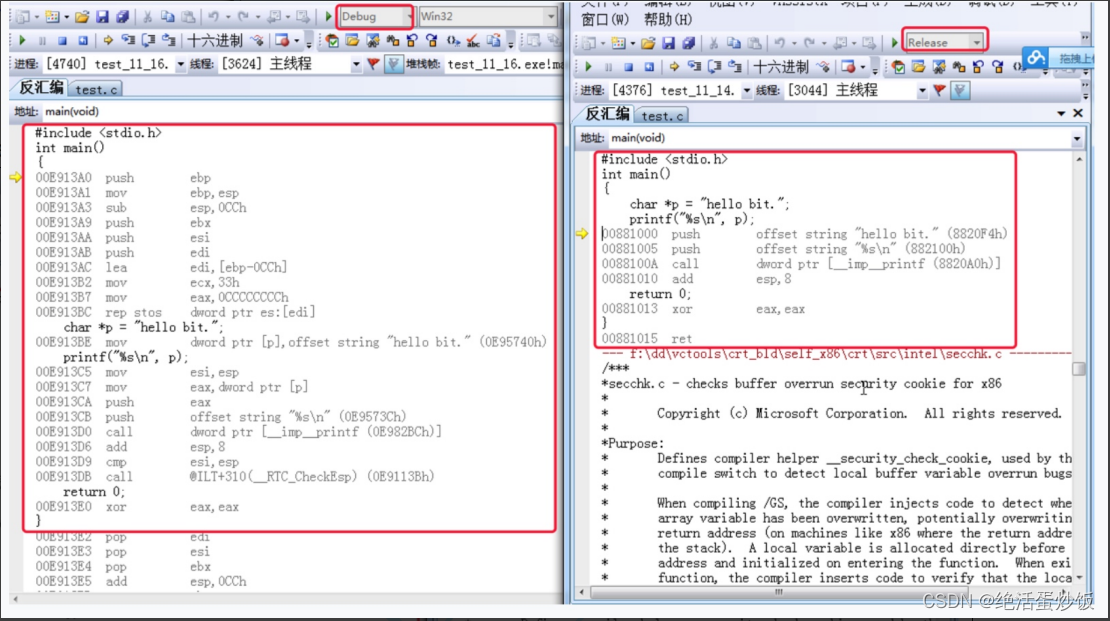The height and width of the screenshot is (621, 1110).
Task: Open the 帮助(H) menu
Action: (668, 19)
